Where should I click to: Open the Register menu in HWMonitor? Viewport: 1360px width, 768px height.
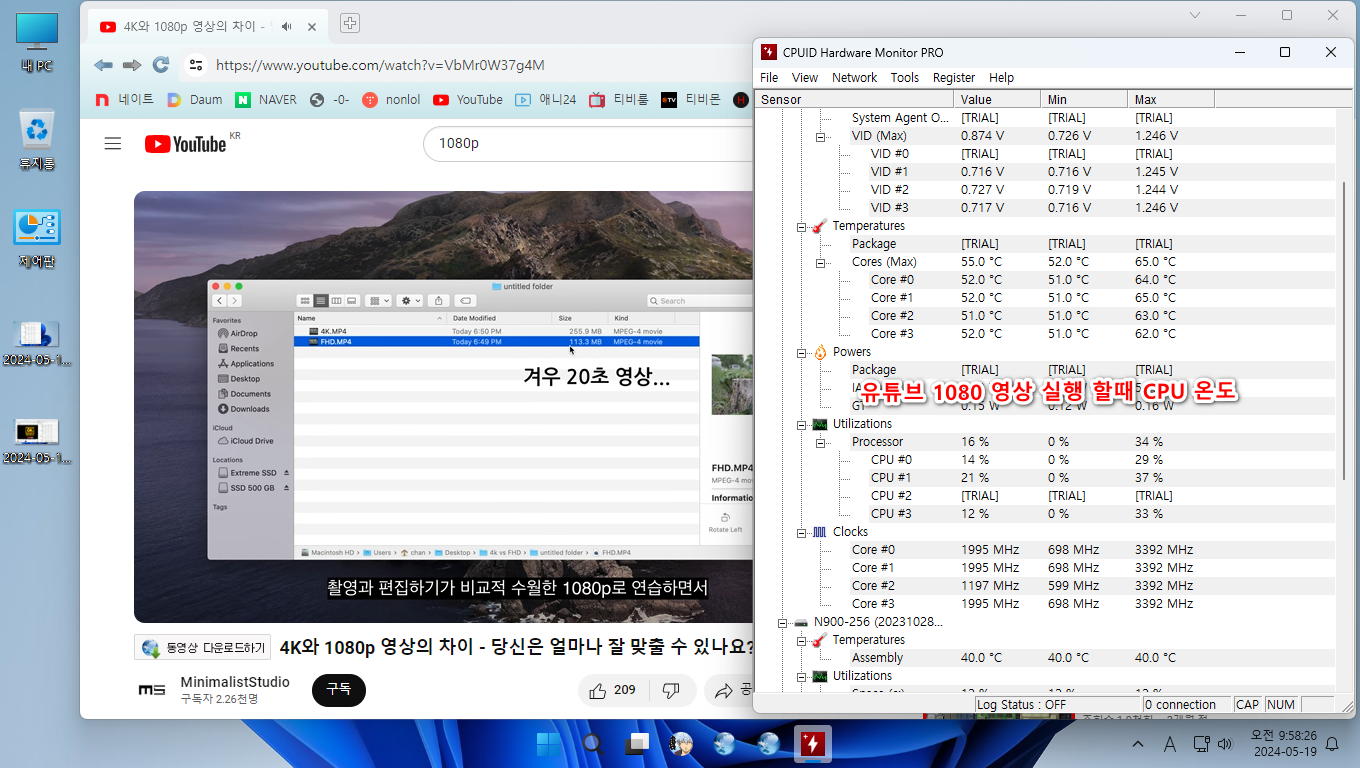tap(954, 77)
